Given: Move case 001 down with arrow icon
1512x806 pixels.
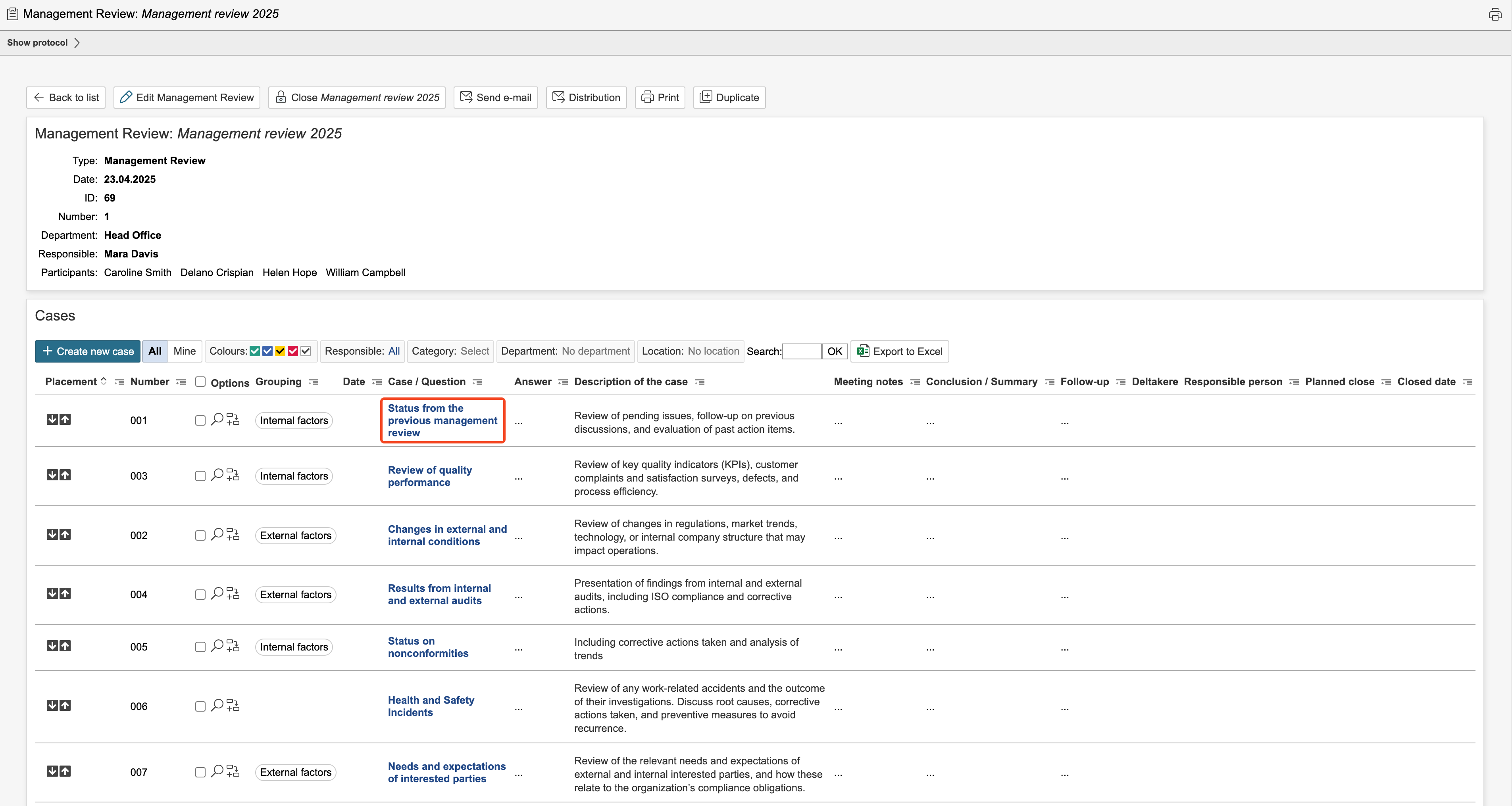Looking at the screenshot, I should click(x=52, y=419).
